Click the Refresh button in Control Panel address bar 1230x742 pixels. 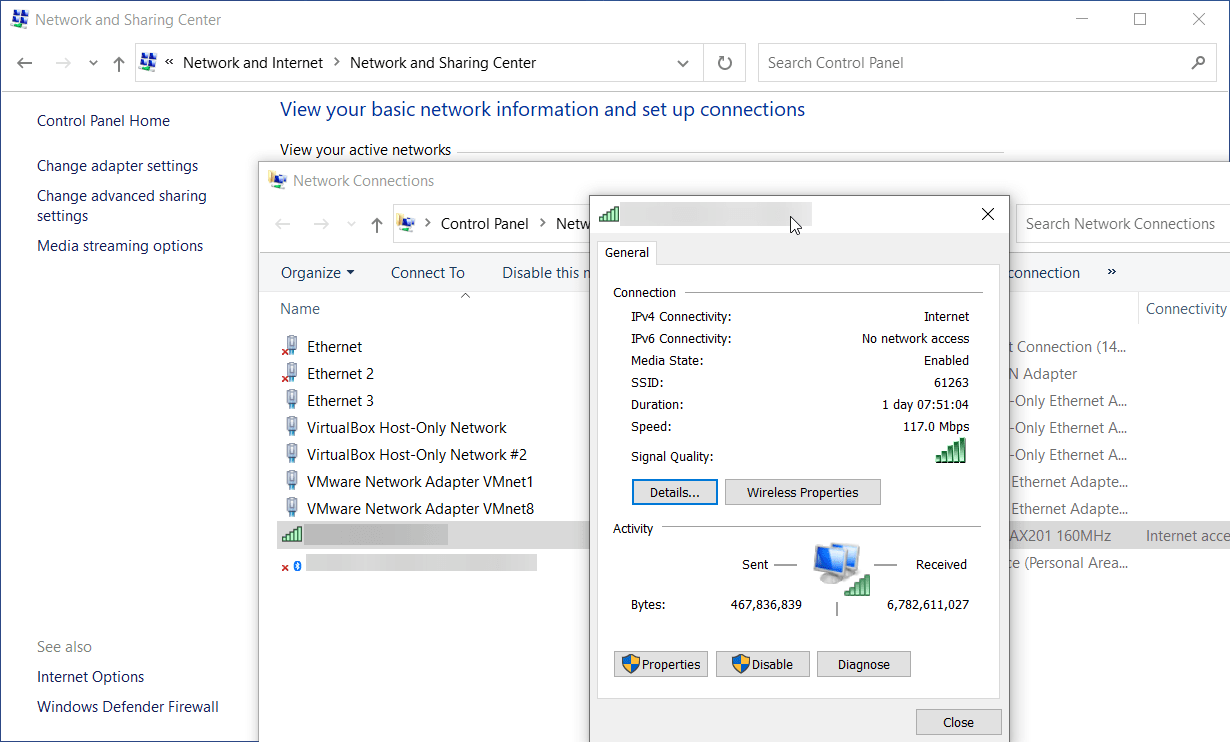pyautogui.click(x=725, y=63)
